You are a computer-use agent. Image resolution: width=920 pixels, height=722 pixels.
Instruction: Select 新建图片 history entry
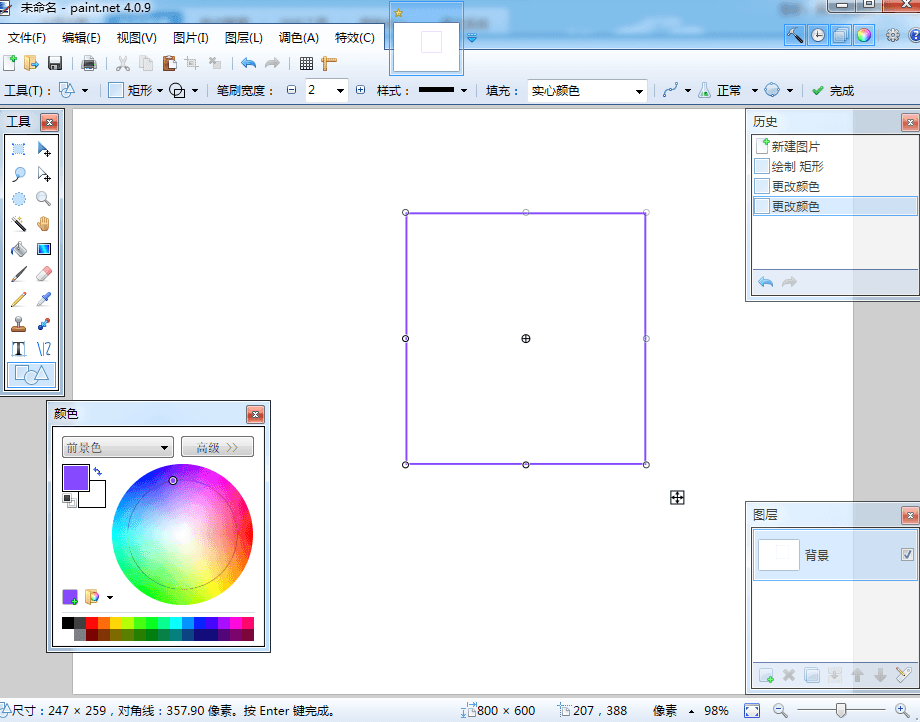[x=835, y=146]
